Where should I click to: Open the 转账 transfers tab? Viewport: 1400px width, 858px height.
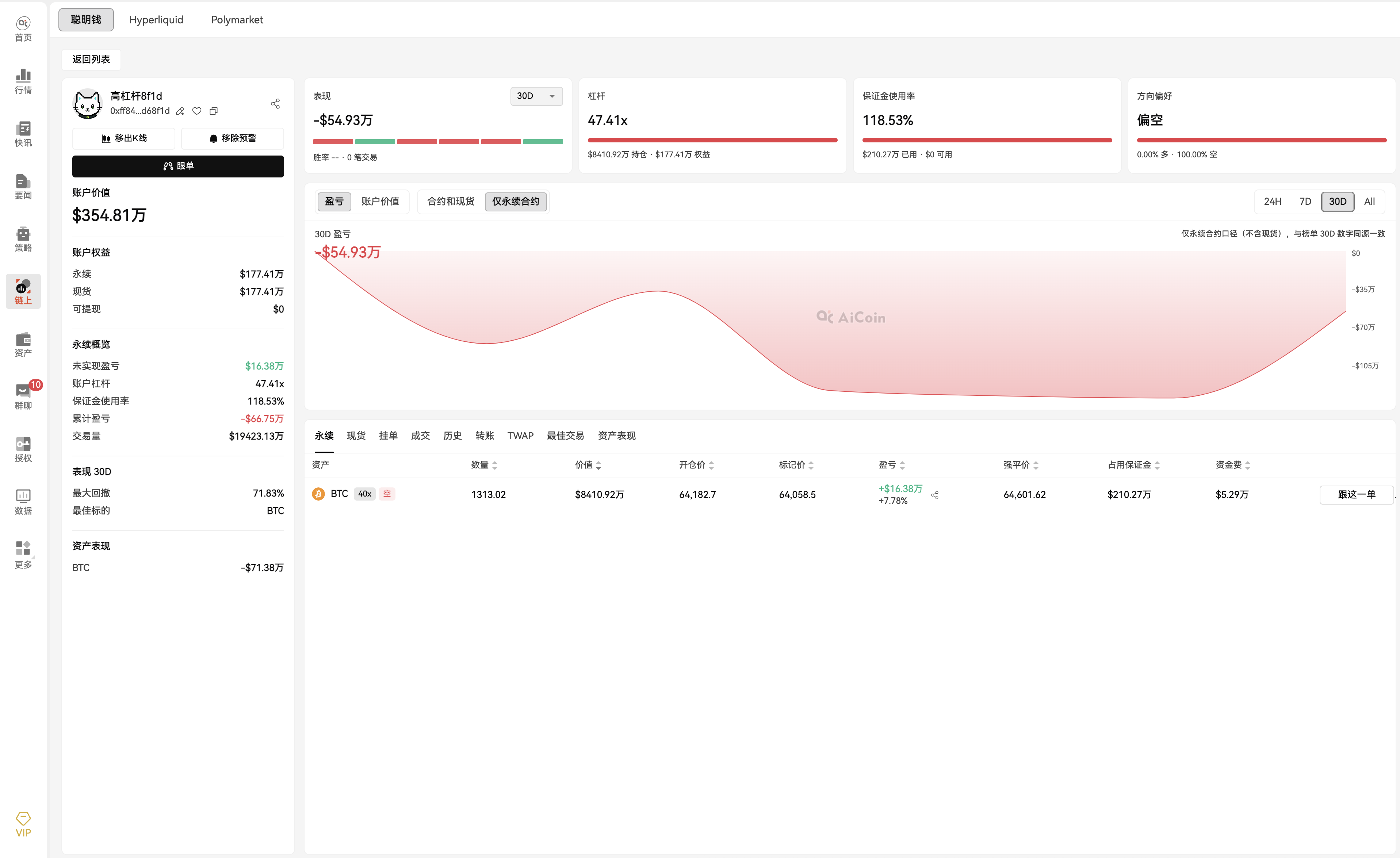tap(485, 436)
